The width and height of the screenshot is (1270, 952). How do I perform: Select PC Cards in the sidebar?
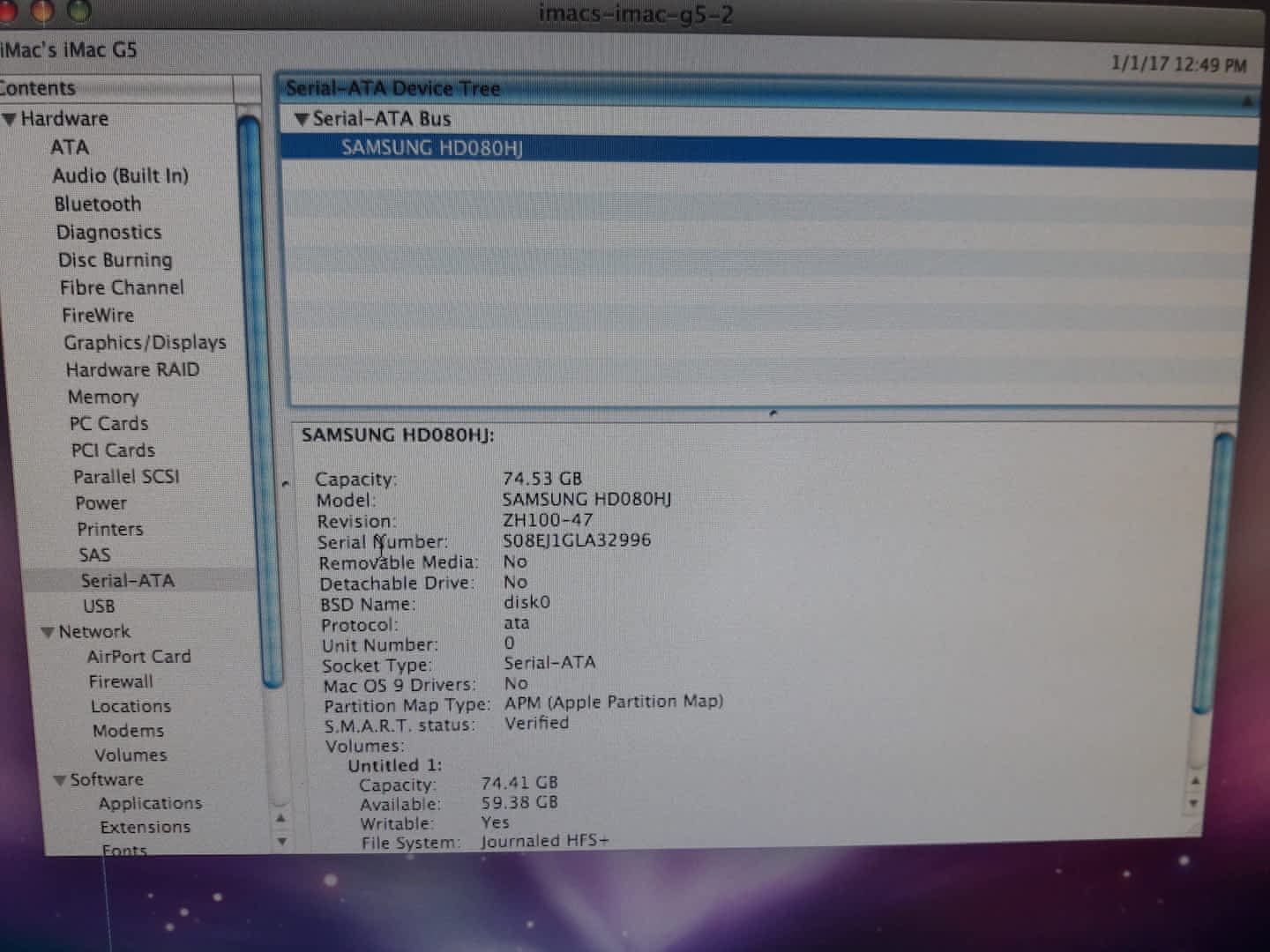(x=109, y=423)
